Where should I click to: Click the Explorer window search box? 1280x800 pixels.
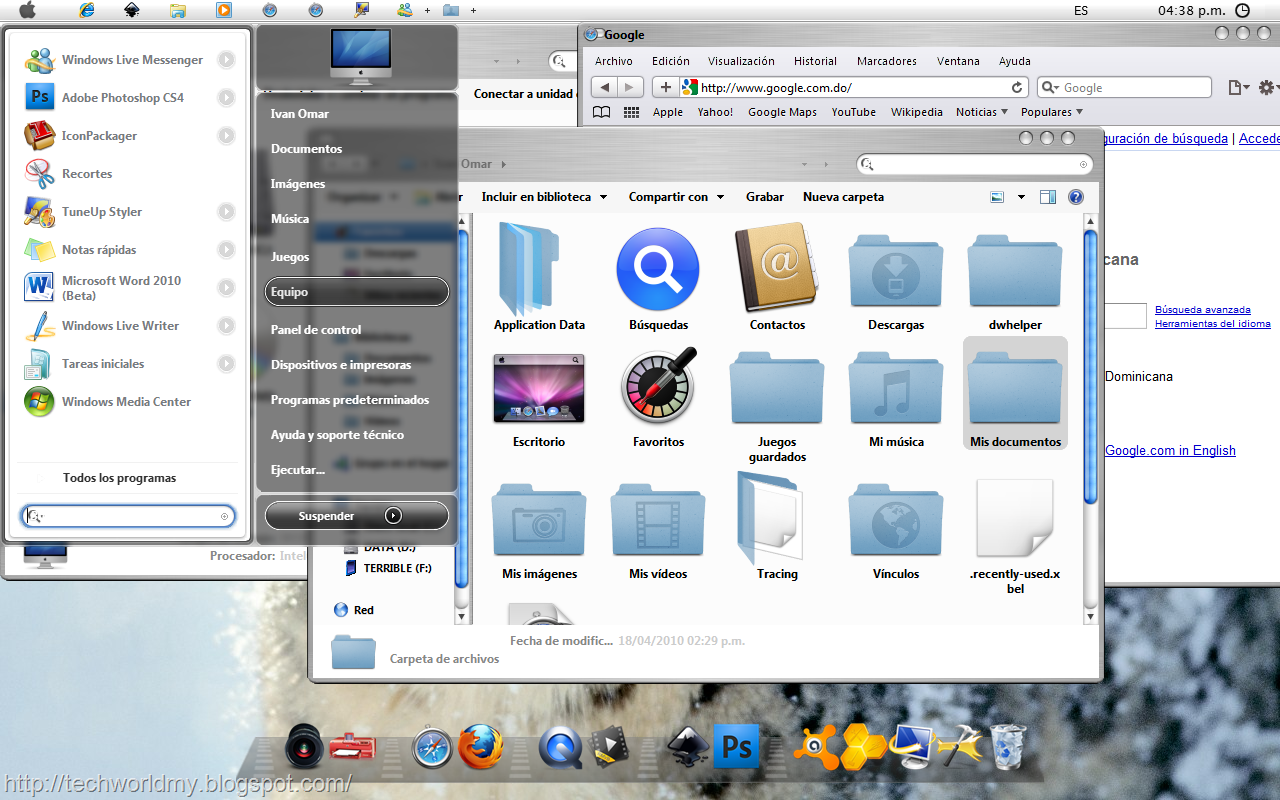974,164
